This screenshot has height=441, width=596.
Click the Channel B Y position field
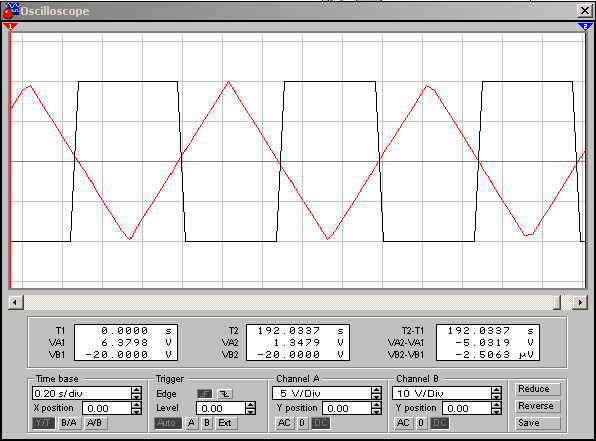click(467, 408)
